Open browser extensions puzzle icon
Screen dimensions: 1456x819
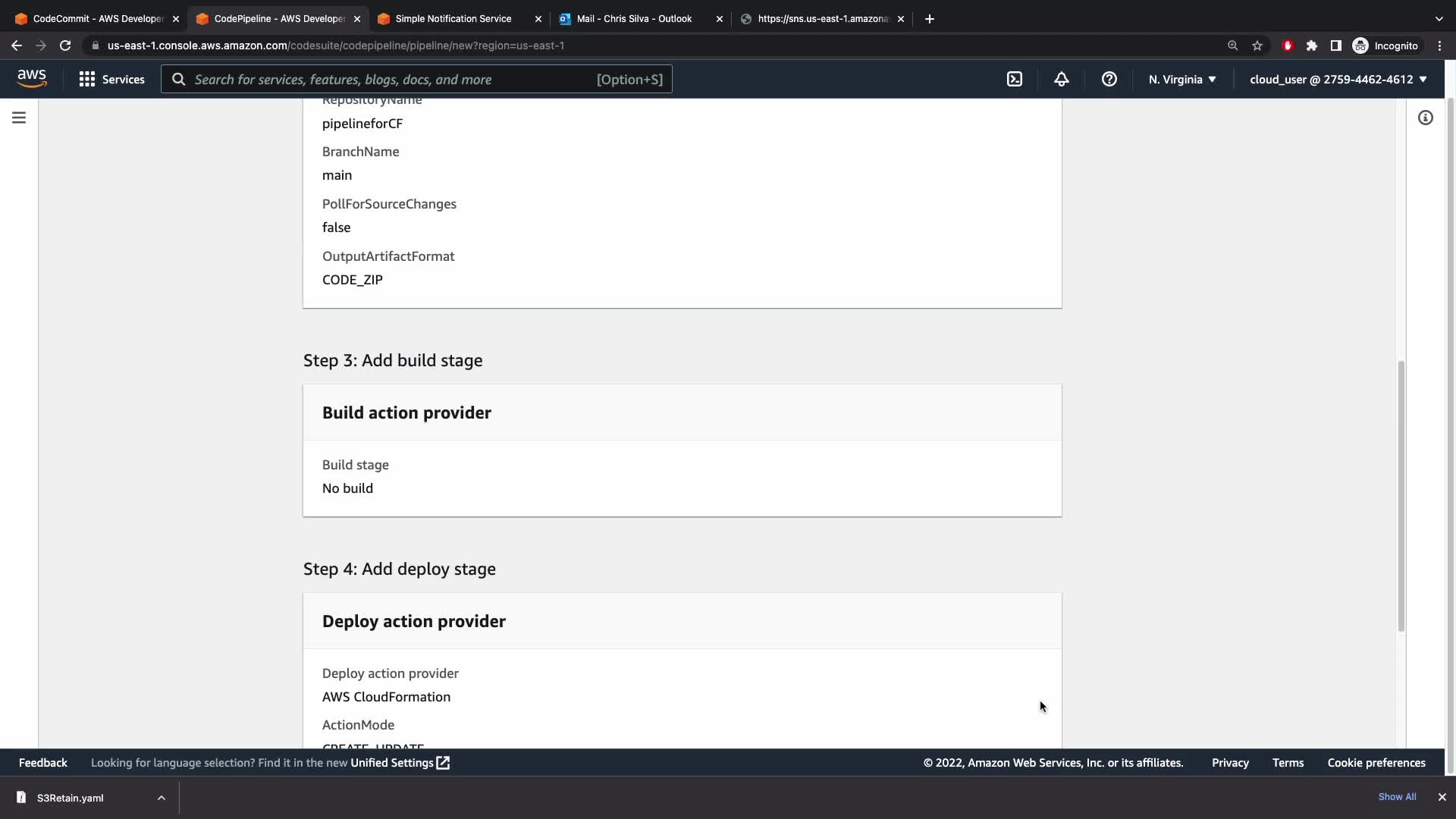[1311, 45]
